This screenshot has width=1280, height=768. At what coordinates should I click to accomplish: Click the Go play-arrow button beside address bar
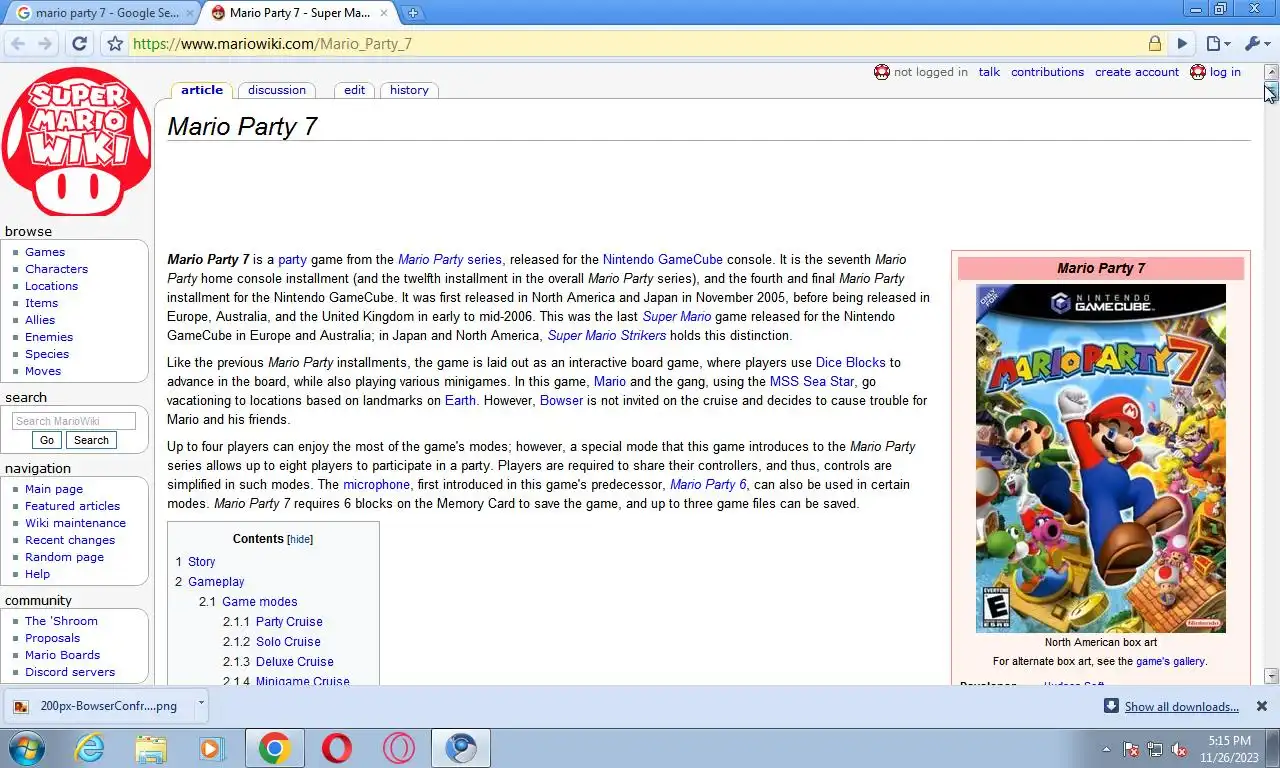point(1182,44)
